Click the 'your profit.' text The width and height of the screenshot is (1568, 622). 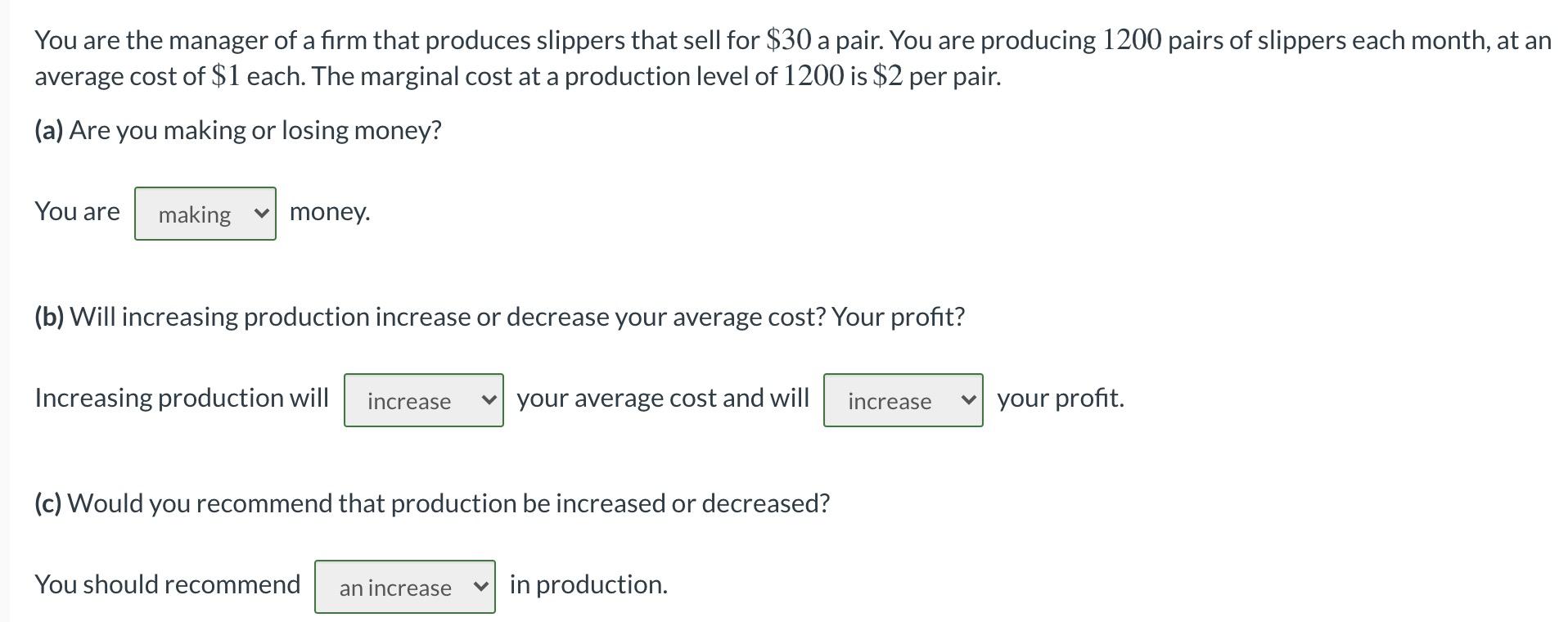click(1061, 398)
